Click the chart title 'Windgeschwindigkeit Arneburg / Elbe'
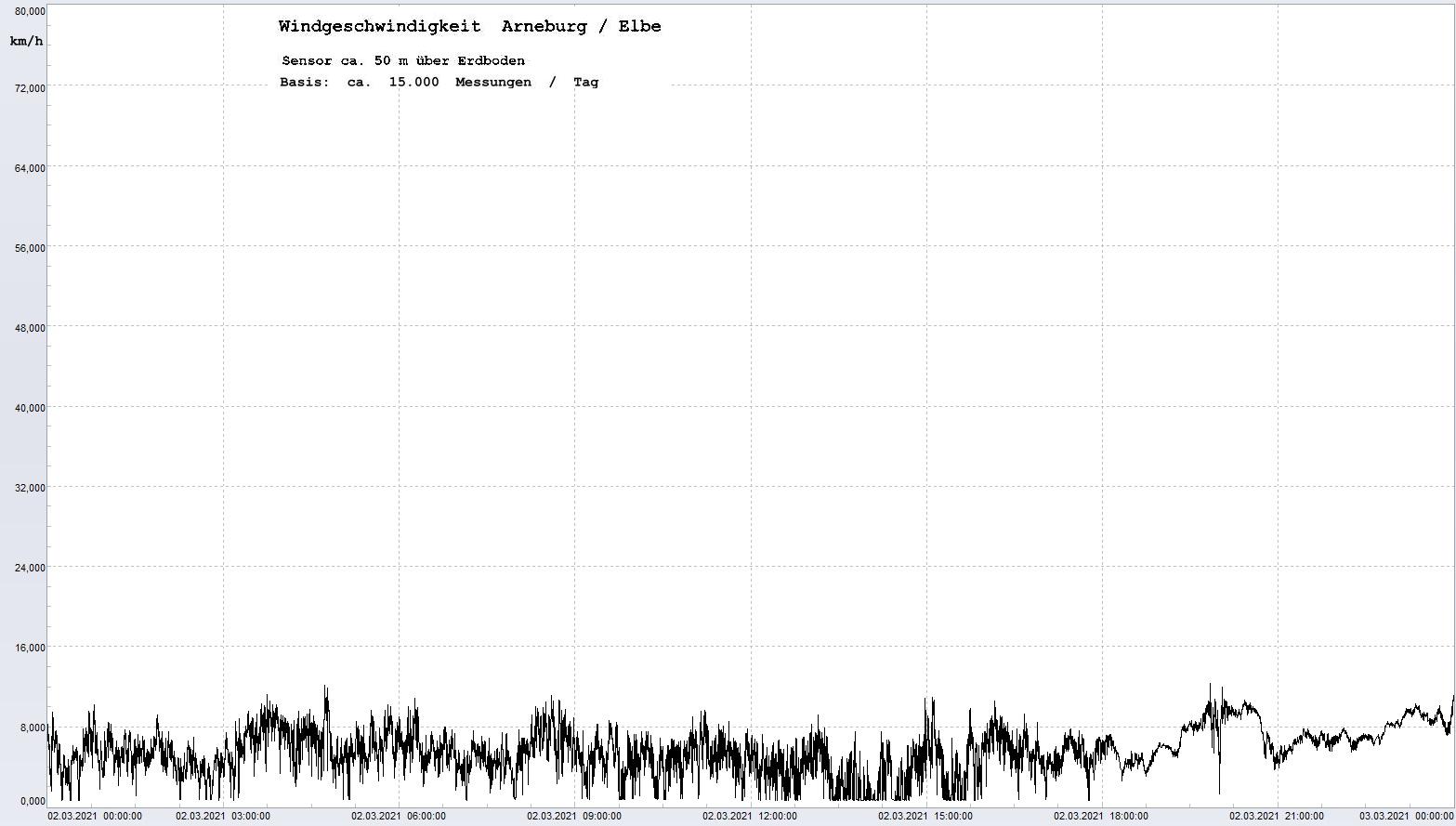Viewport: 1456px width, 826px height. [x=469, y=26]
